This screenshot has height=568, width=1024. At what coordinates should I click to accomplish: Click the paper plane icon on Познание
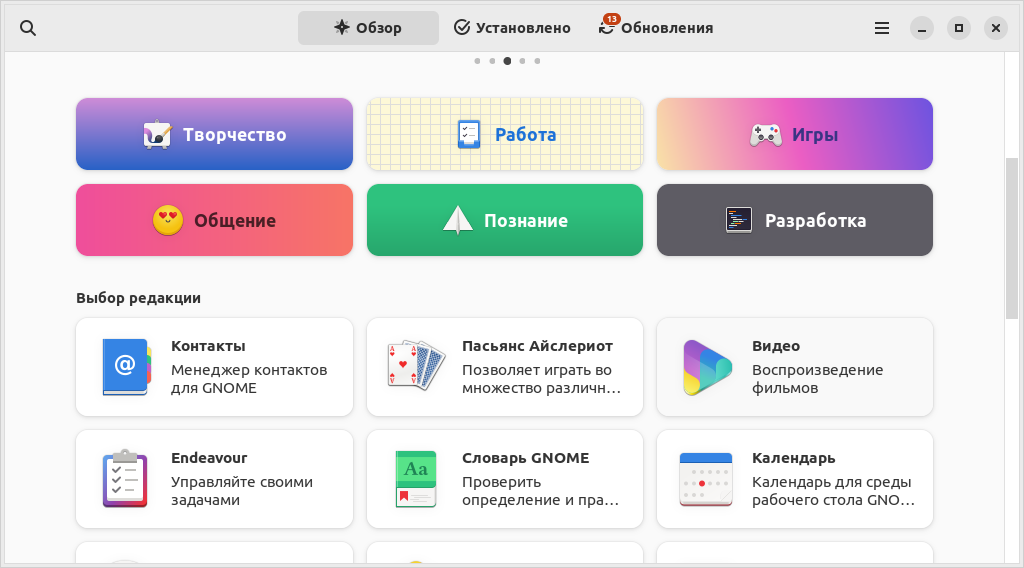click(x=458, y=220)
